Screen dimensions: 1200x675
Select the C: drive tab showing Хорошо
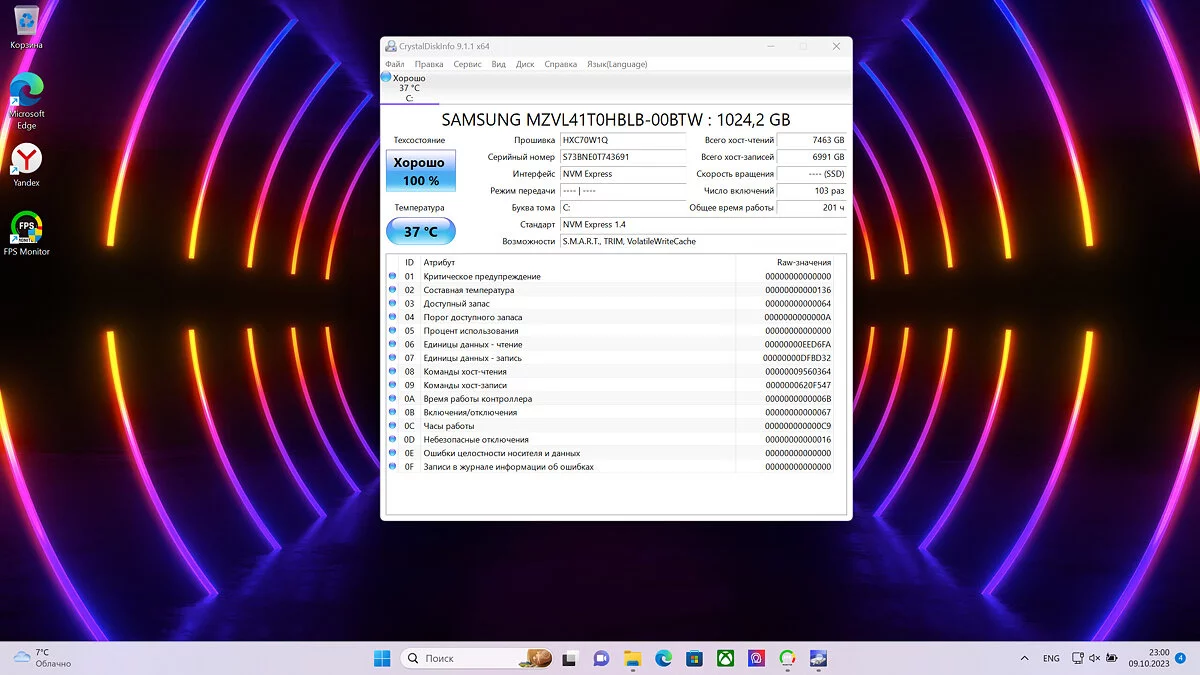click(x=409, y=88)
